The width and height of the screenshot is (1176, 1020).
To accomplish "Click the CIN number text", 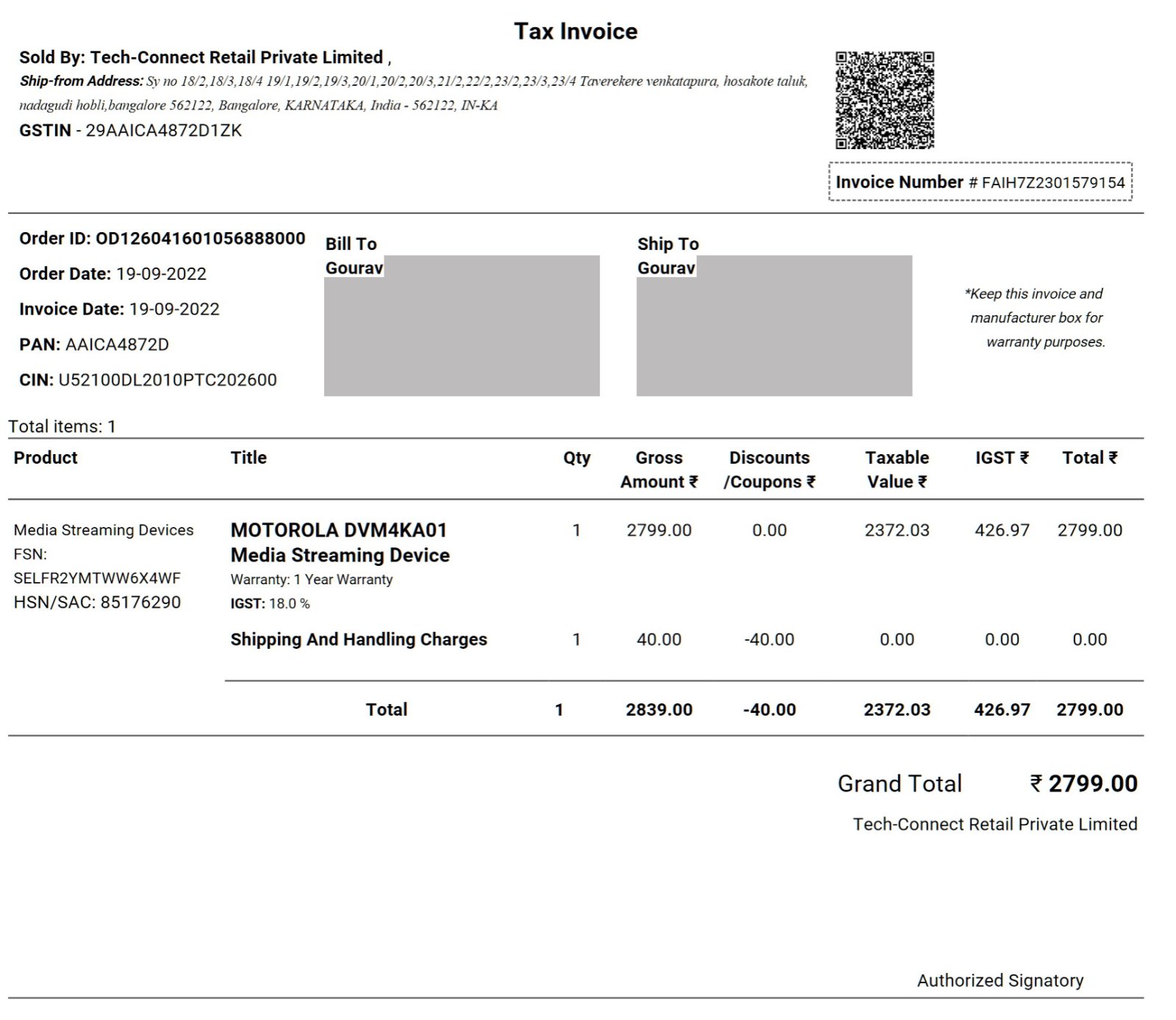I will point(168,380).
